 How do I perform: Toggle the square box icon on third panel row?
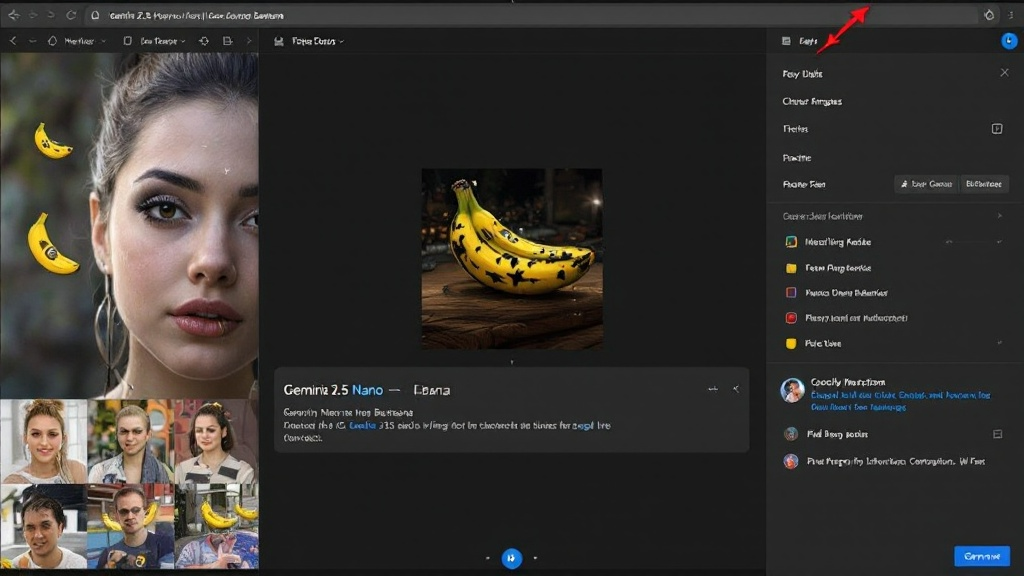[997, 129]
